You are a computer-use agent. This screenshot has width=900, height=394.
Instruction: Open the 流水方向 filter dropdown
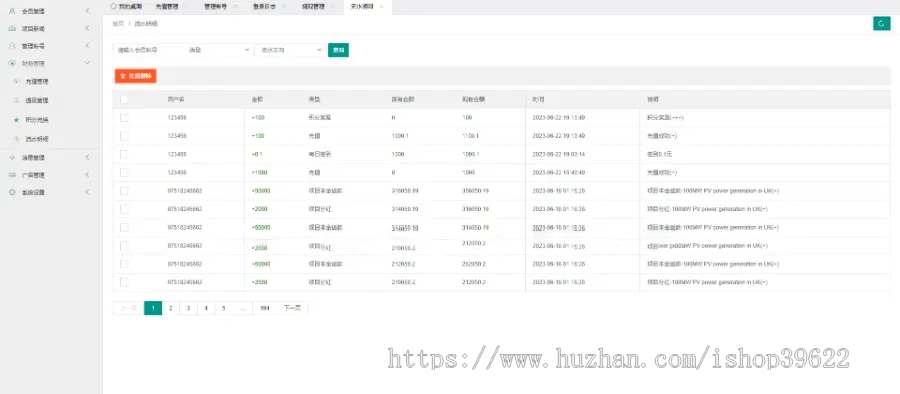[290, 50]
